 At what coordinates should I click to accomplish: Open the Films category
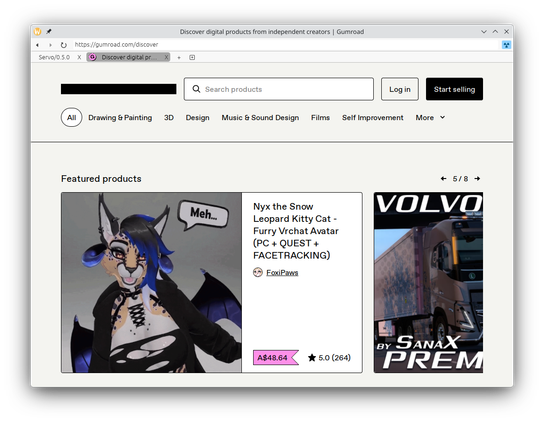(320, 118)
